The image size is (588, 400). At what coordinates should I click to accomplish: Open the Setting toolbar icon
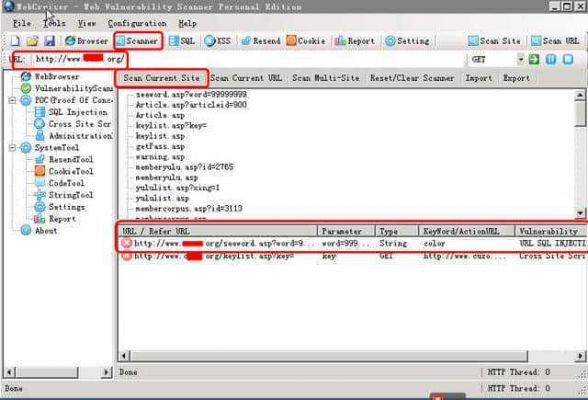pos(407,40)
